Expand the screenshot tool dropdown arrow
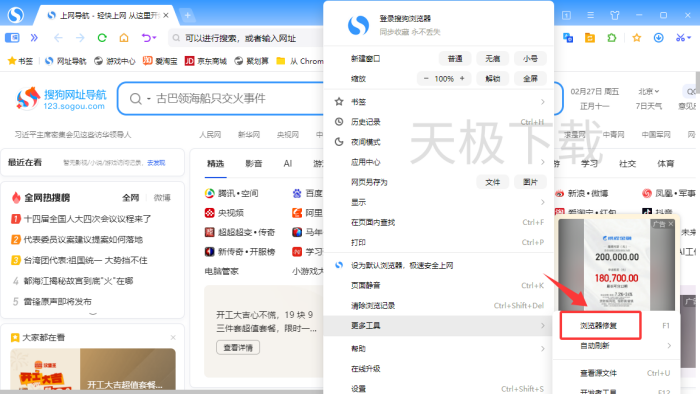The image size is (700, 394). point(689,38)
